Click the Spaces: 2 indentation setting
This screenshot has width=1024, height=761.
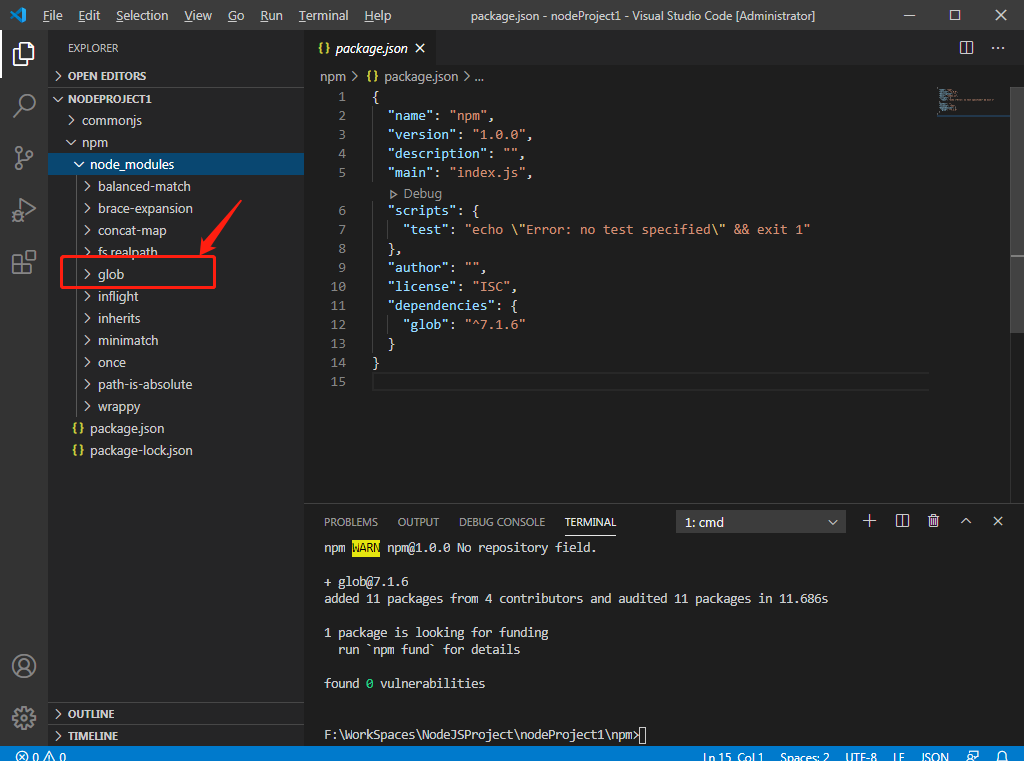(x=805, y=756)
